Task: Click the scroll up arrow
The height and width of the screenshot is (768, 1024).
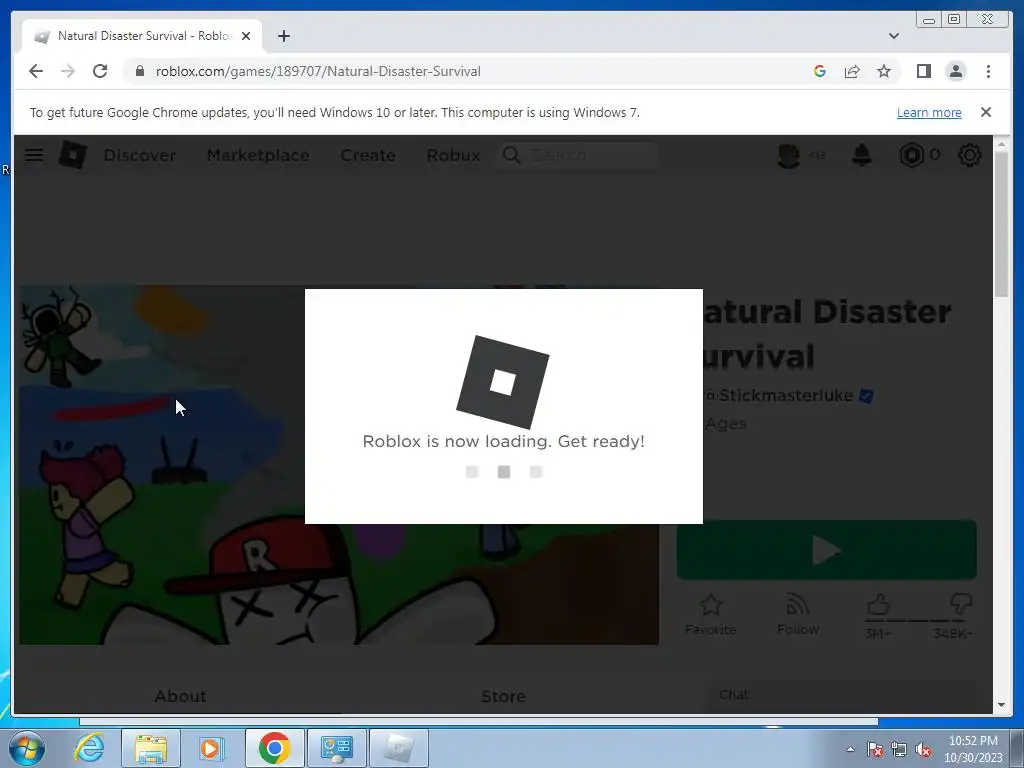Action: coord(1001,143)
